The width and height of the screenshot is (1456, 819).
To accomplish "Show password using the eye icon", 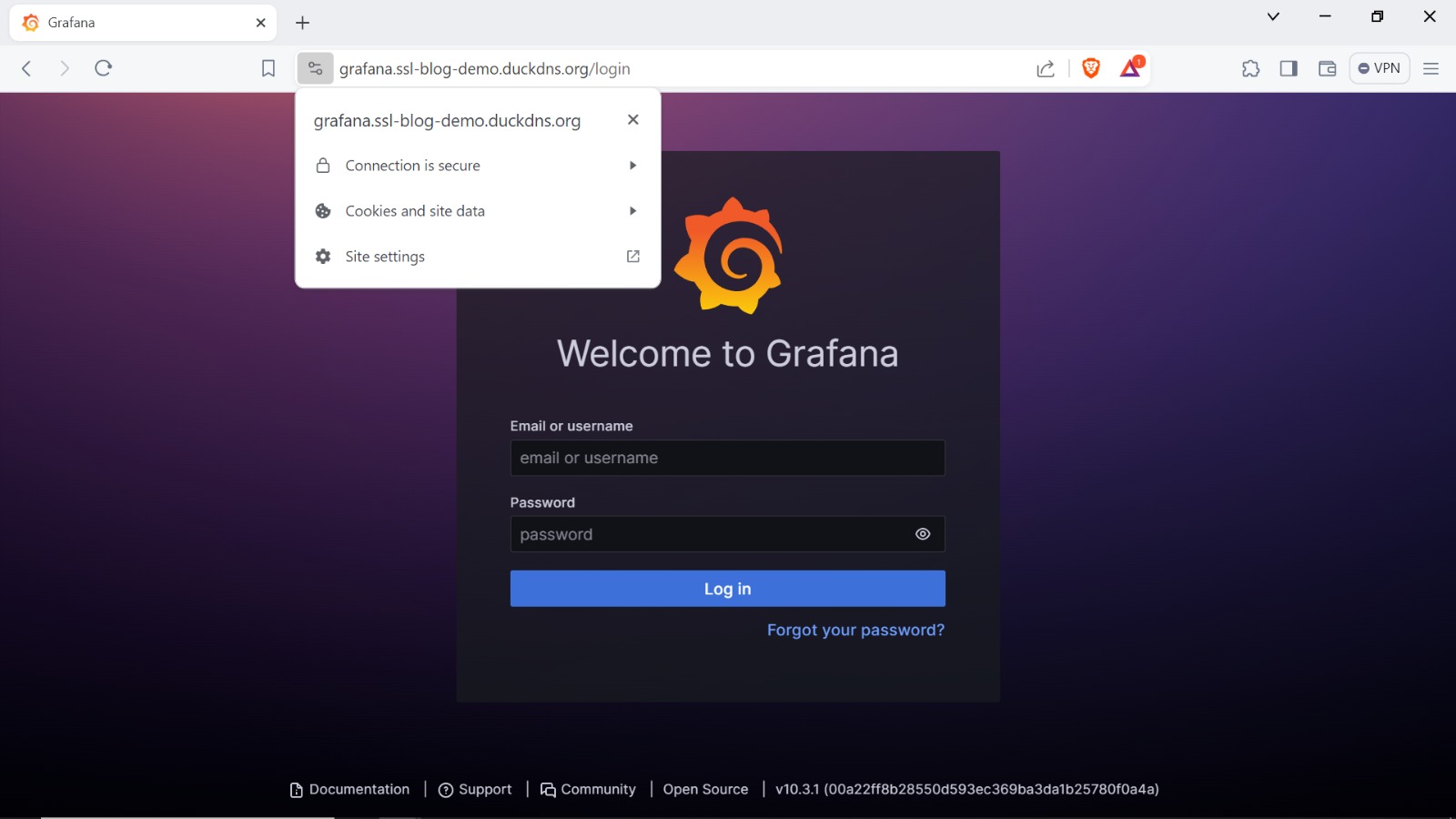I will (x=923, y=534).
